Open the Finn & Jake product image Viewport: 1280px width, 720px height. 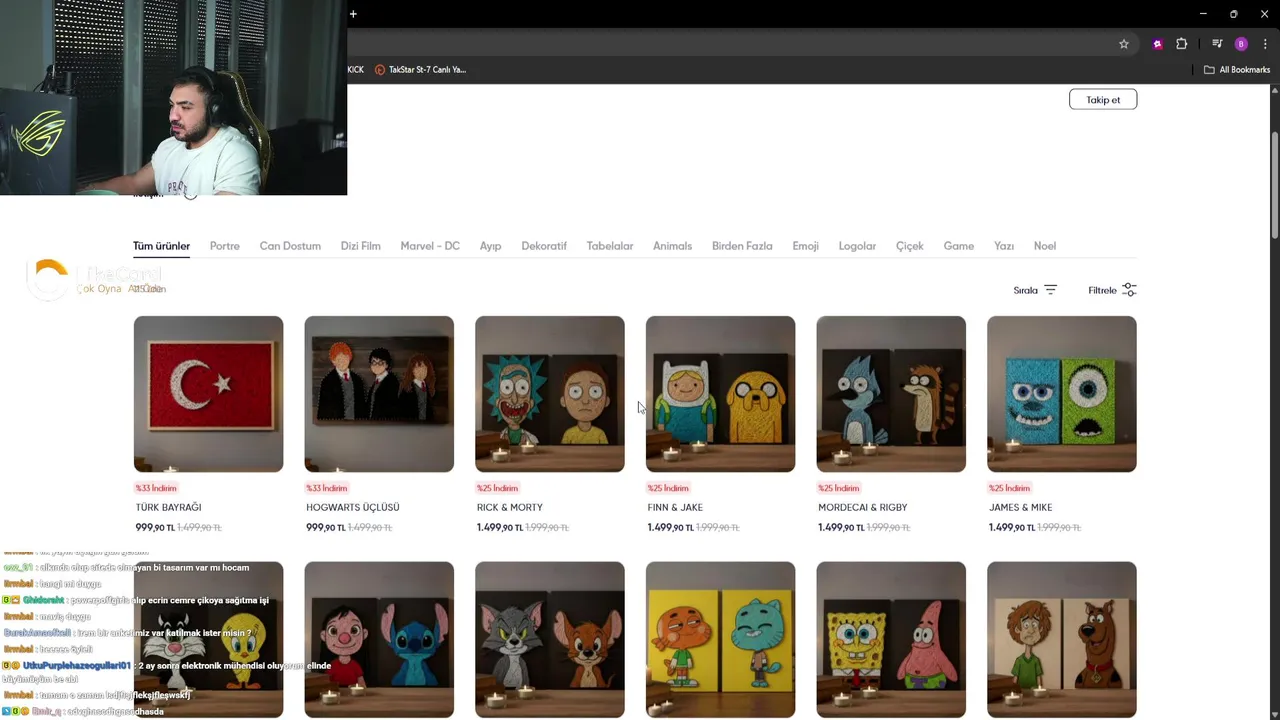click(x=720, y=394)
